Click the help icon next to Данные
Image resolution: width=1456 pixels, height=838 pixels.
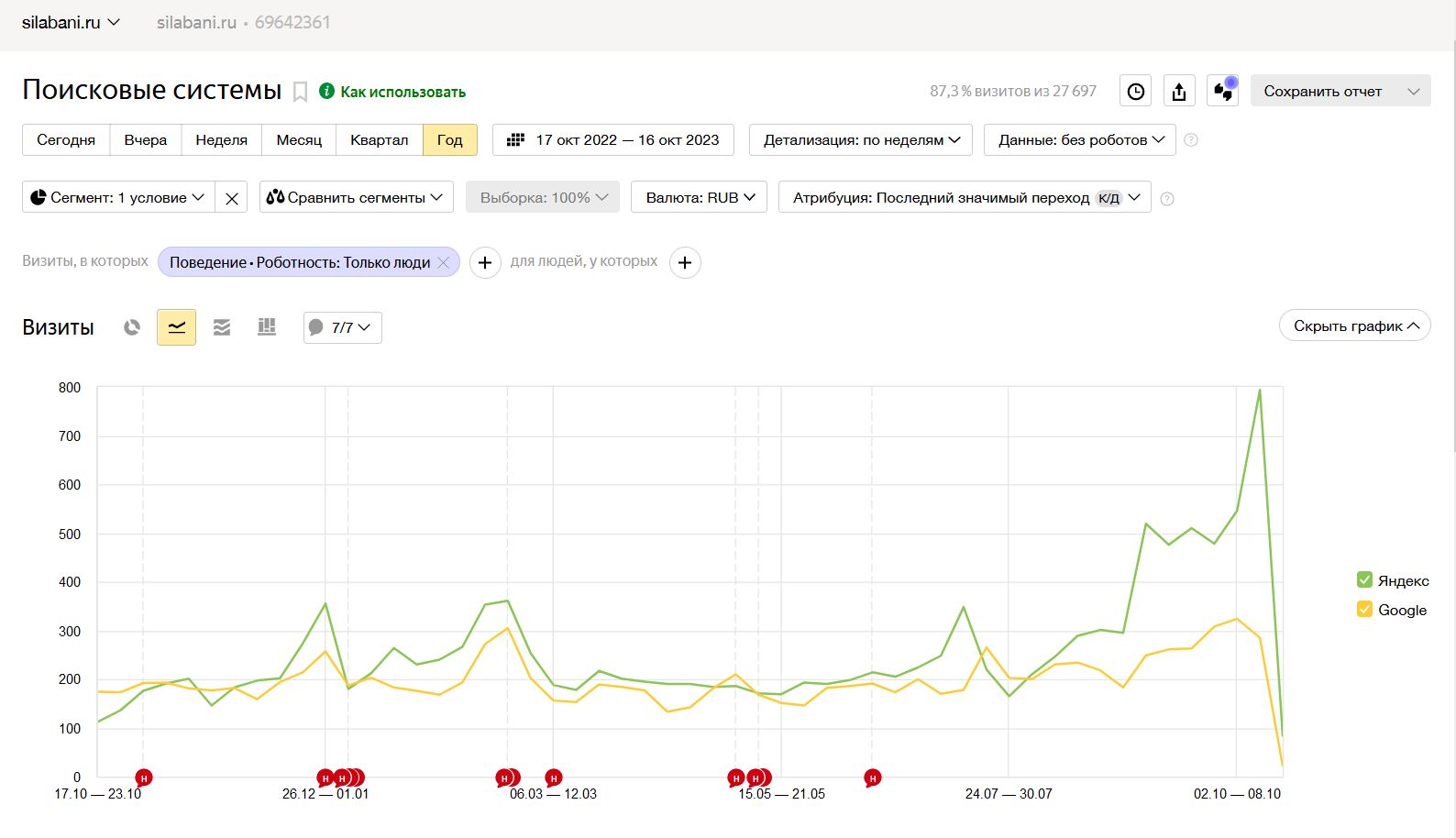tap(1191, 140)
